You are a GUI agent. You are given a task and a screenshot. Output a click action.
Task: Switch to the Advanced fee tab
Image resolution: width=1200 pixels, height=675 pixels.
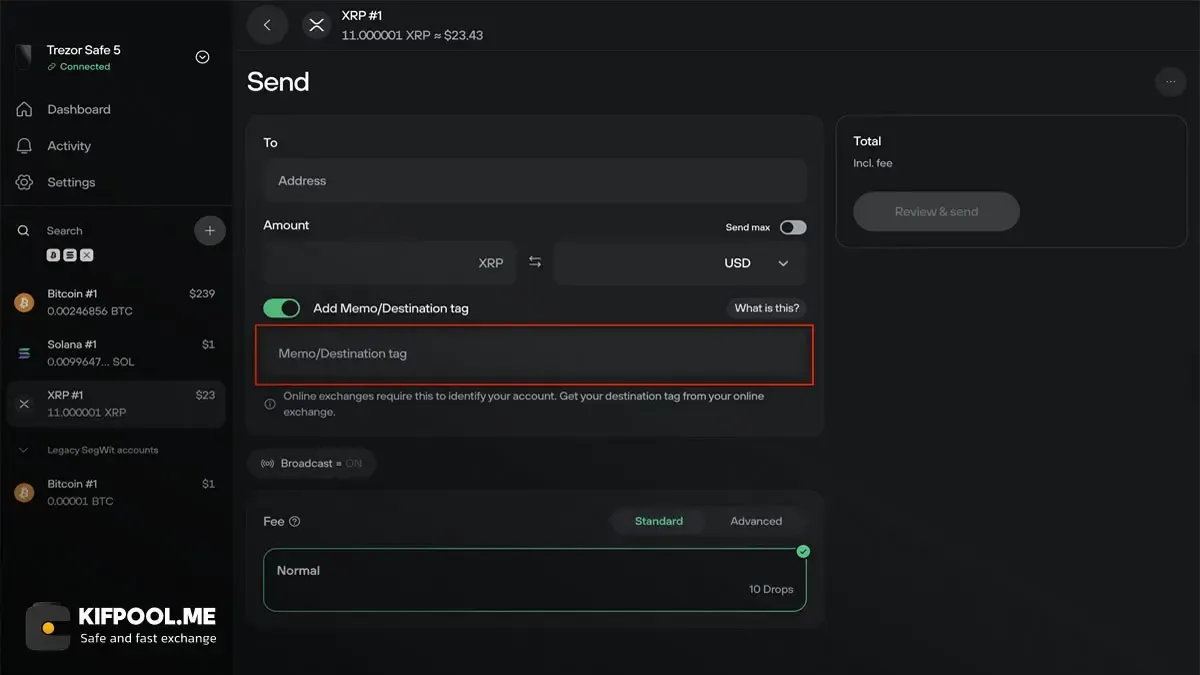tap(756, 521)
